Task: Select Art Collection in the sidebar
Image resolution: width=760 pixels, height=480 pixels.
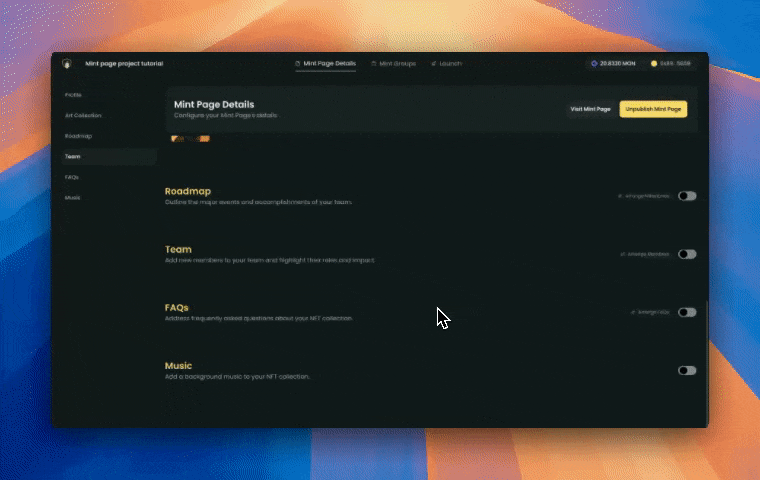Action: click(x=109, y=115)
